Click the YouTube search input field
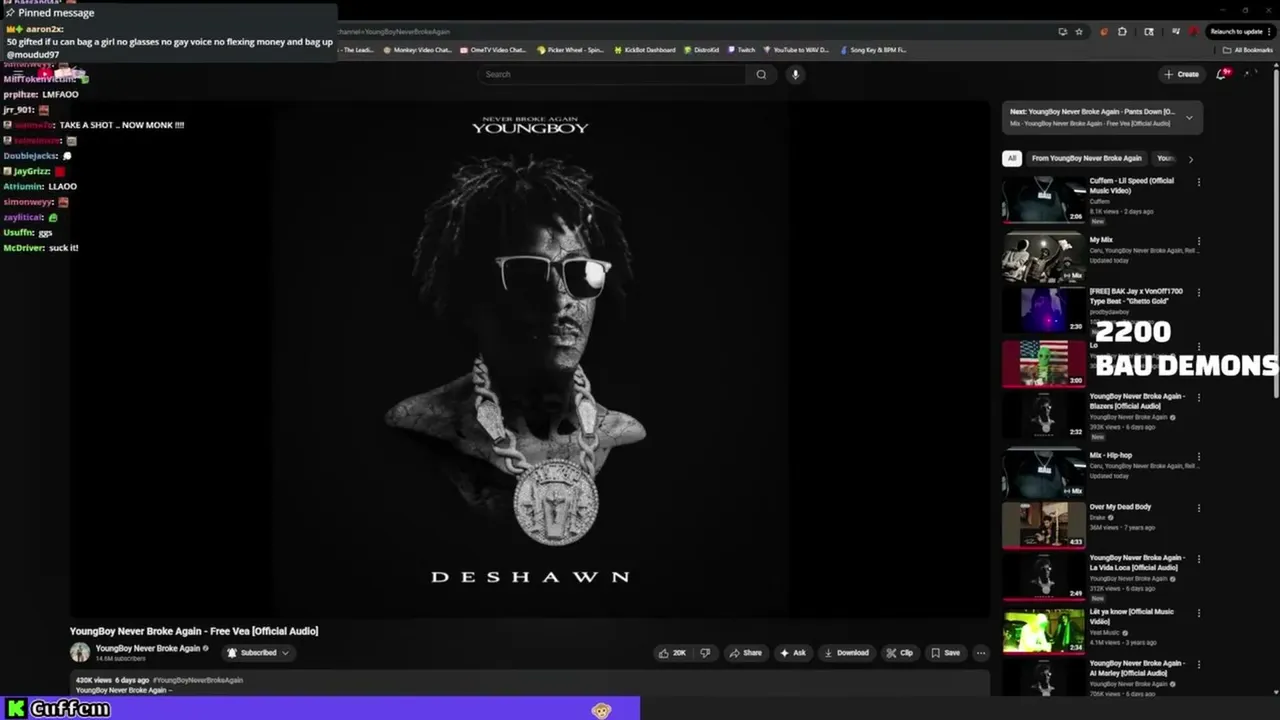Screen dimensions: 1280x720 pos(612,74)
